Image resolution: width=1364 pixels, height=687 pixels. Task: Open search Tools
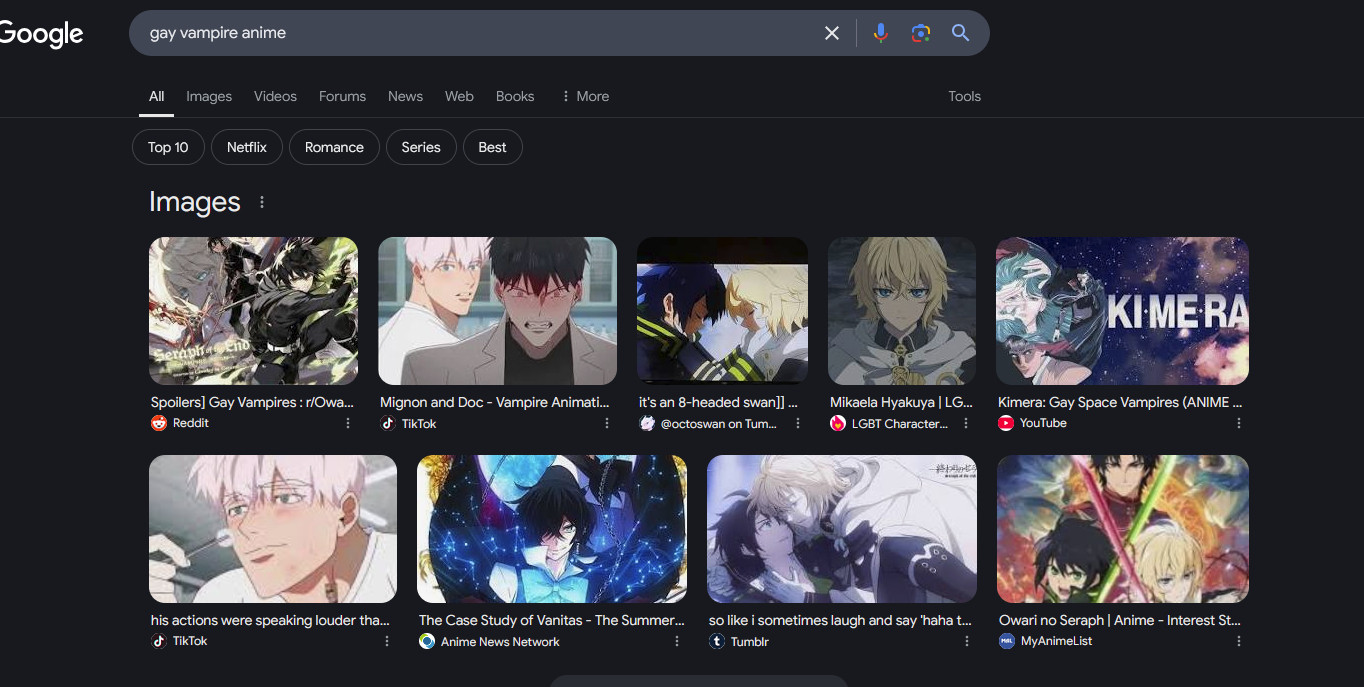pos(964,96)
